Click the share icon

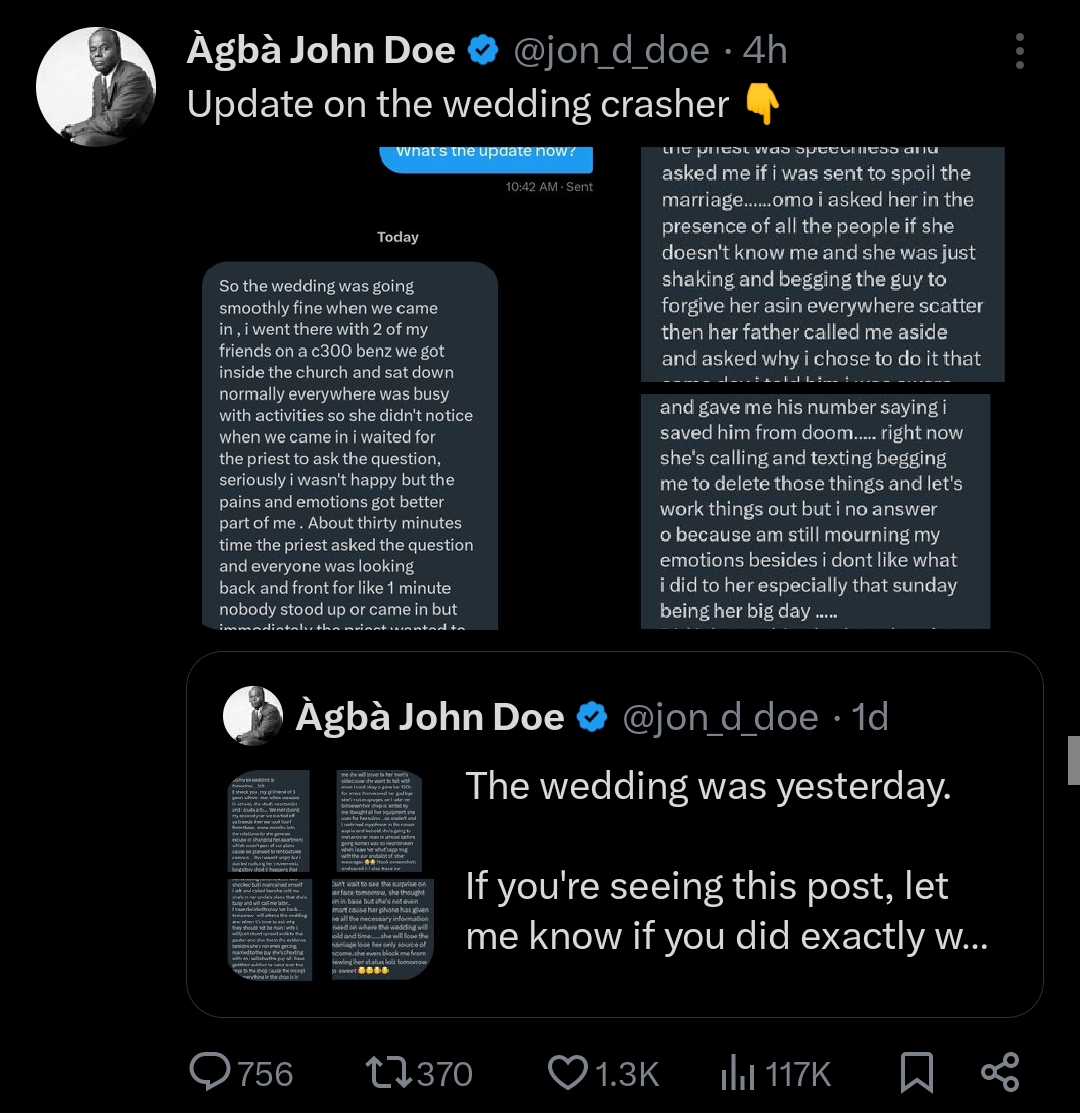1000,1073
